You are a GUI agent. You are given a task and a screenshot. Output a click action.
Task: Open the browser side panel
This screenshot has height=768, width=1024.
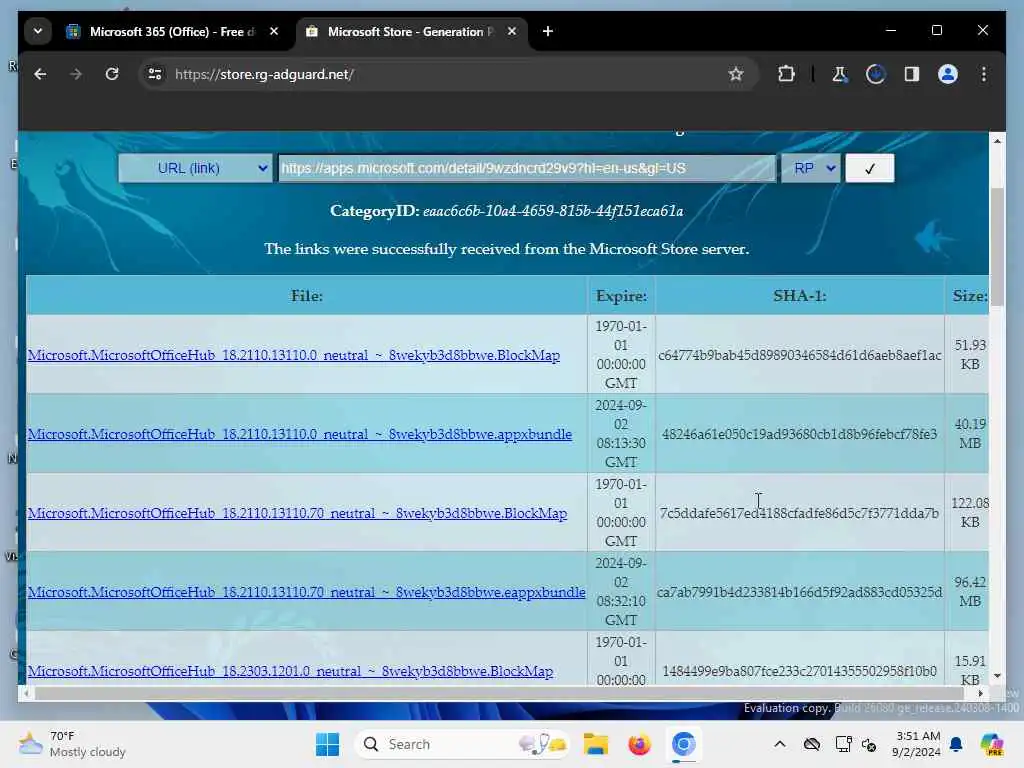pos(912,74)
